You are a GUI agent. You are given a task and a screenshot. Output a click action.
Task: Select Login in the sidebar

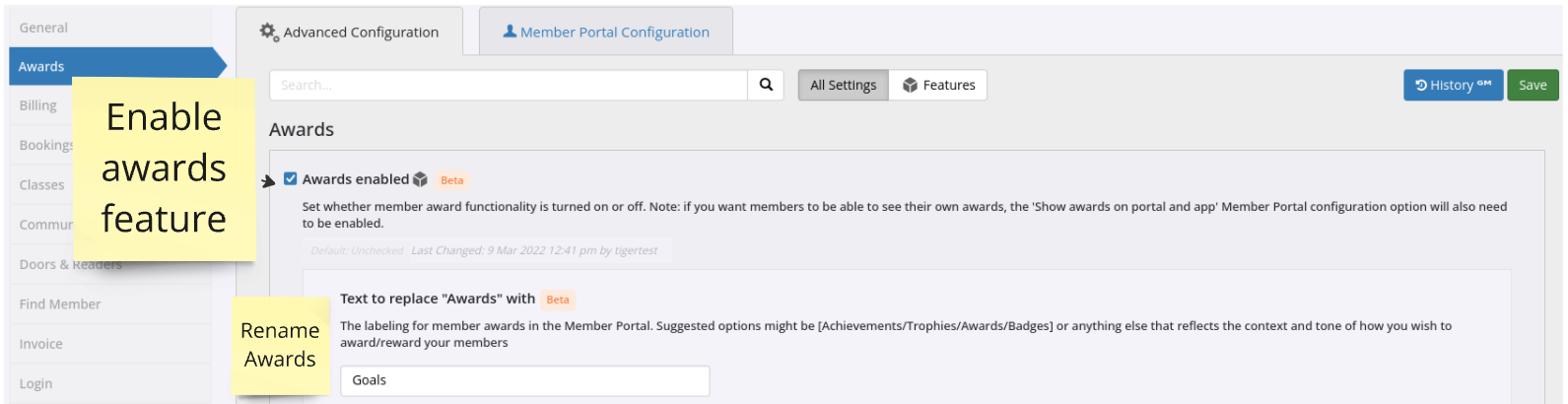[35, 383]
